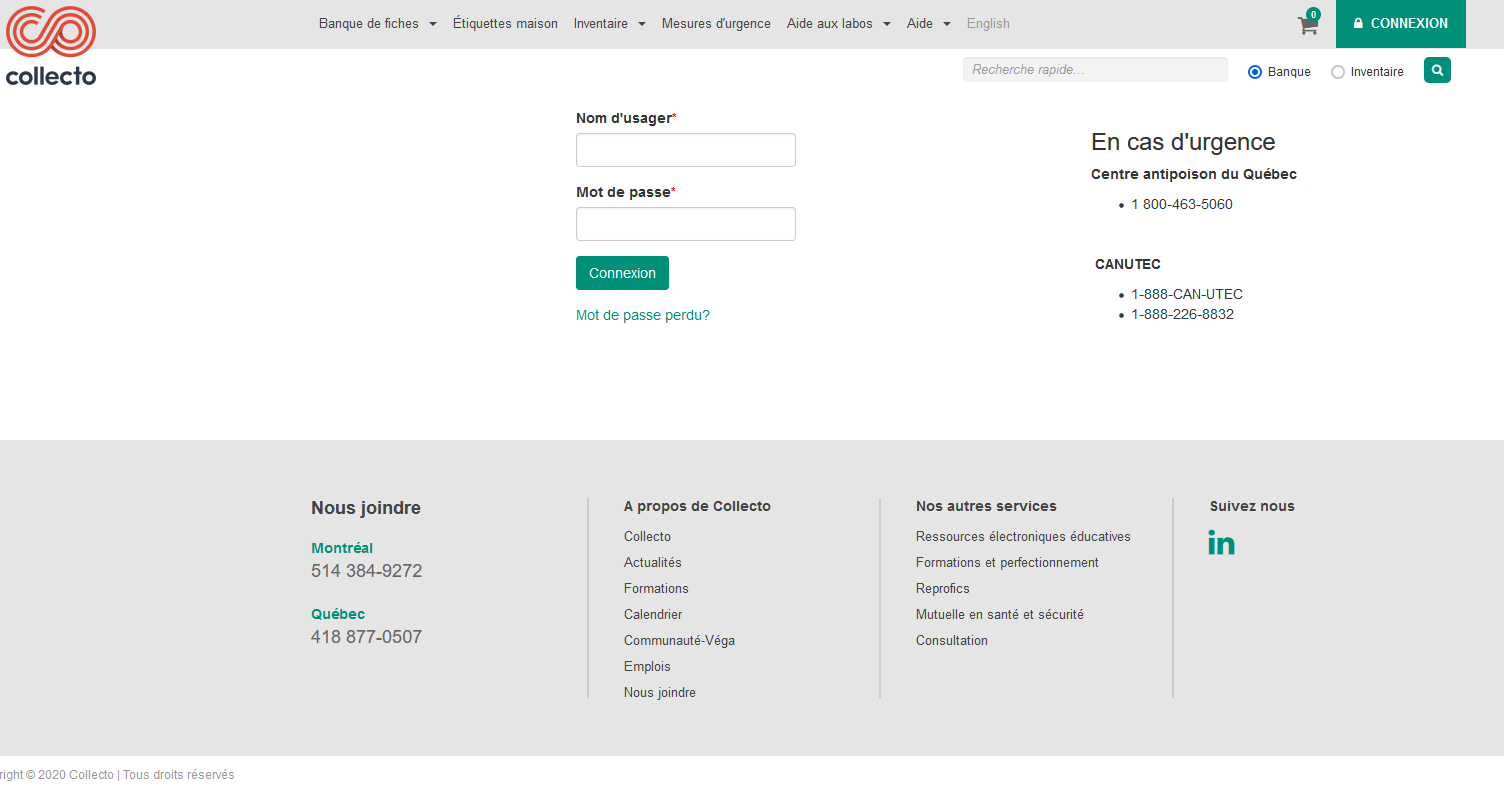This screenshot has width=1504, height=789.
Task: Expand the Aide dropdown menu
Action: pos(929,23)
